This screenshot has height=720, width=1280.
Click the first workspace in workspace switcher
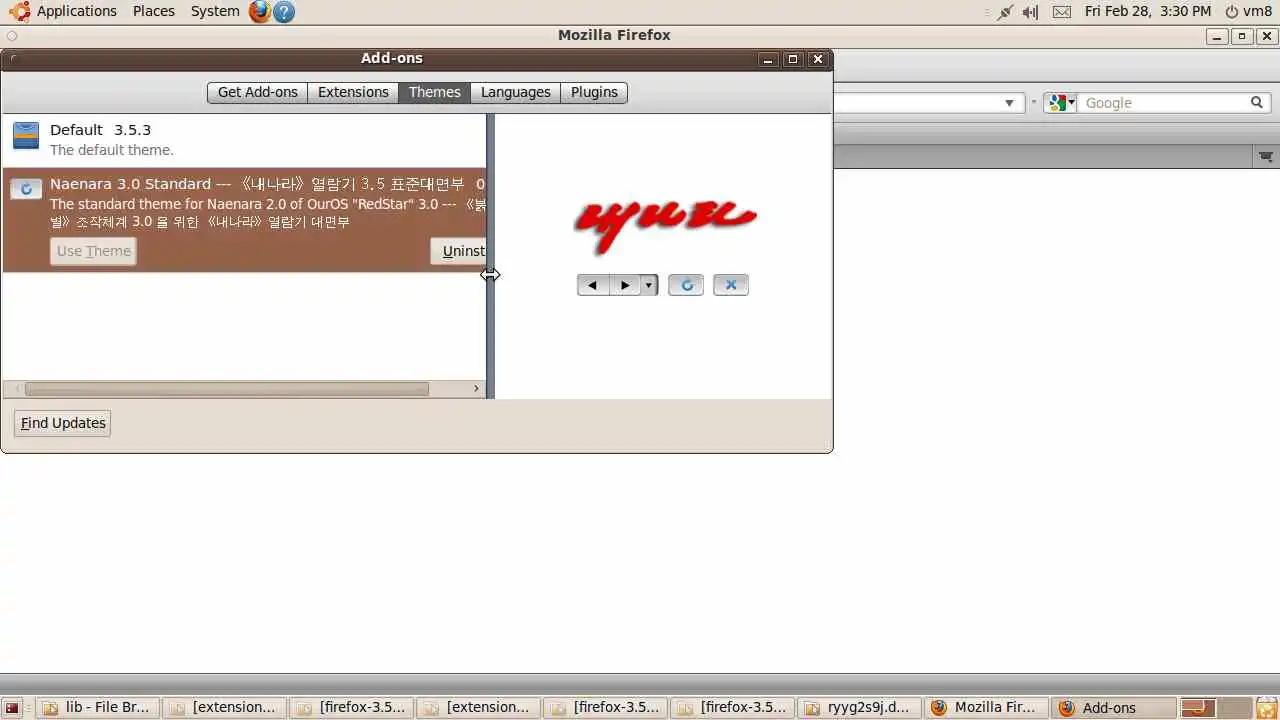click(1199, 708)
